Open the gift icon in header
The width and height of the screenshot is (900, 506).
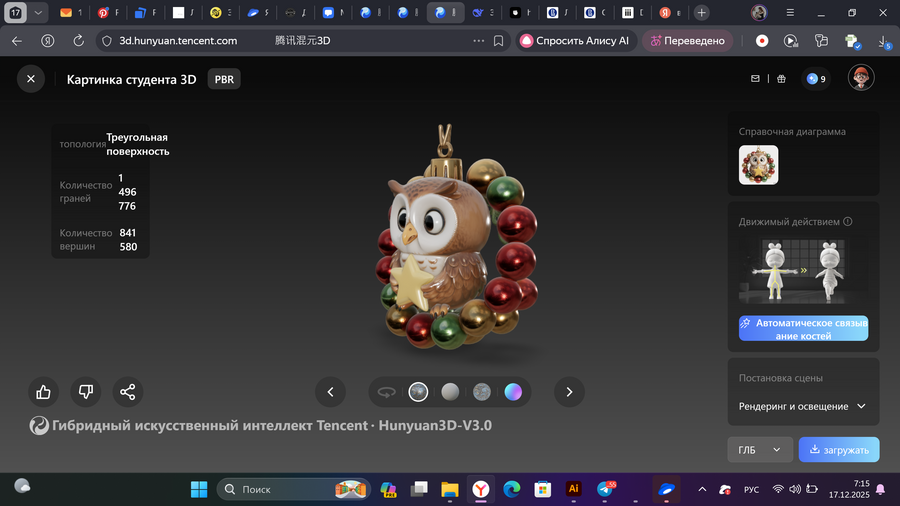pos(782,79)
